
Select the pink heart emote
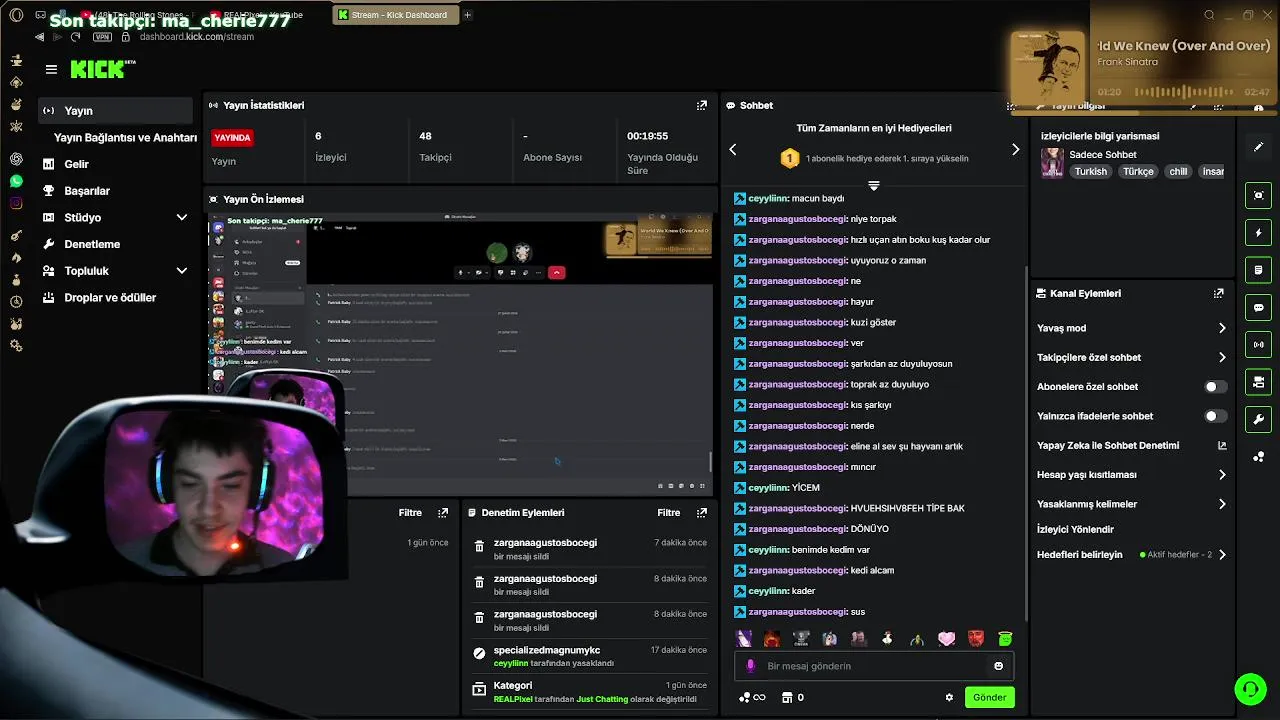947,638
